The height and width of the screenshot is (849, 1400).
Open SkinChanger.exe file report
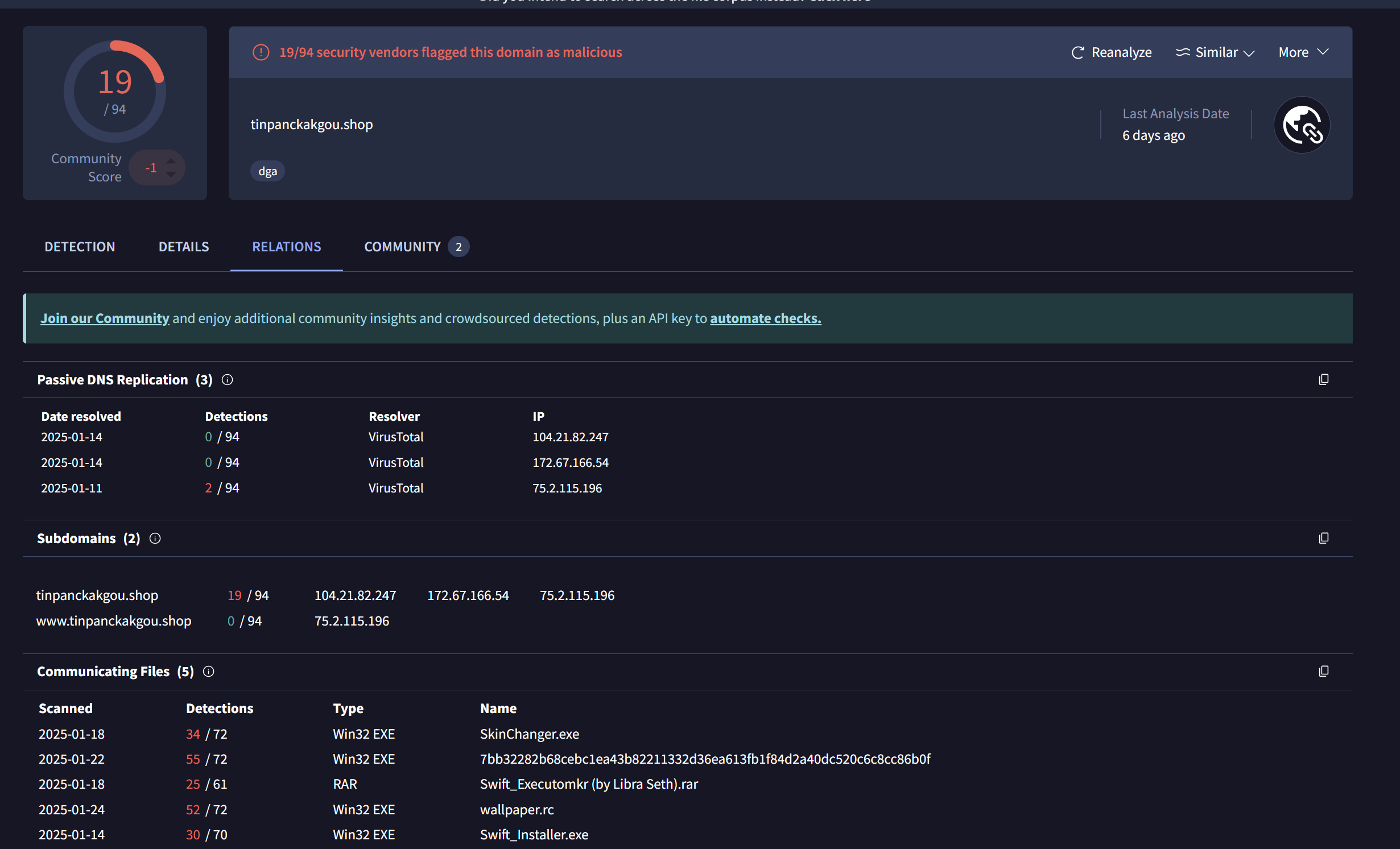[x=529, y=734]
